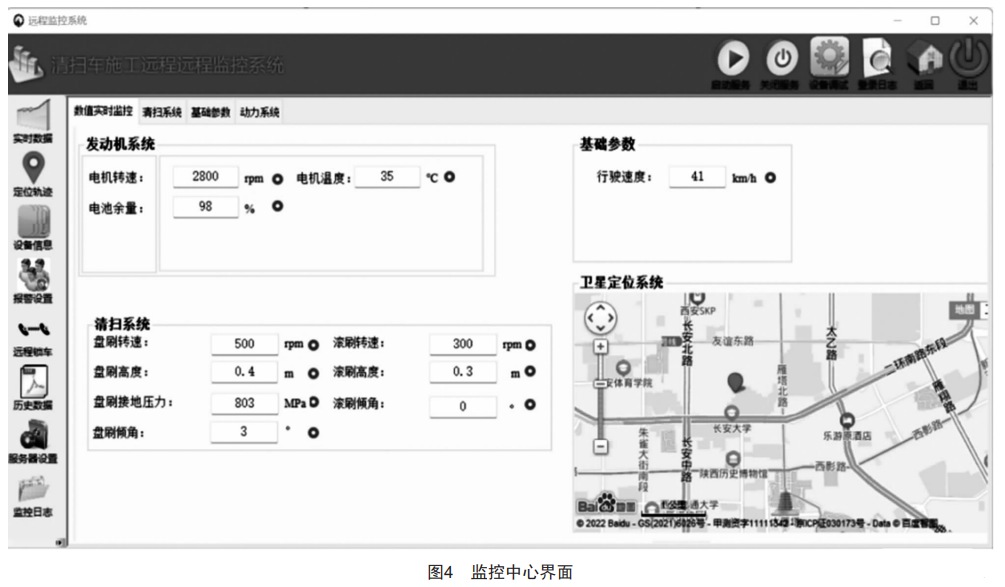Select radio indicator beside 电池余量 percent
The image size is (1005, 587).
(x=277, y=207)
